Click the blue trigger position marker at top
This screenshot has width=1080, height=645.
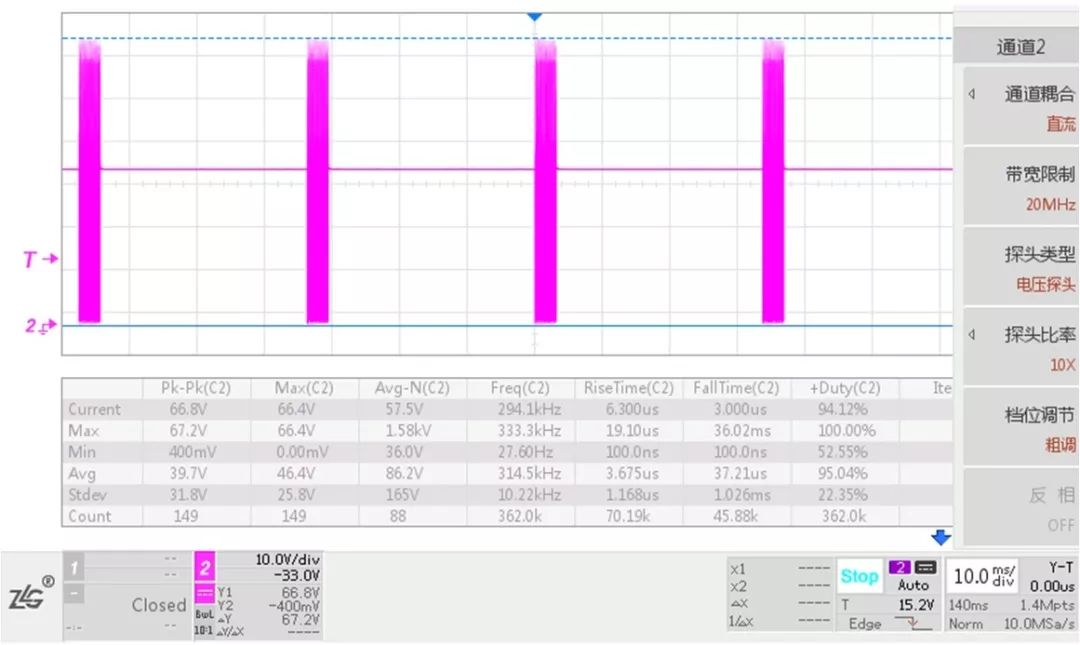click(x=534, y=17)
